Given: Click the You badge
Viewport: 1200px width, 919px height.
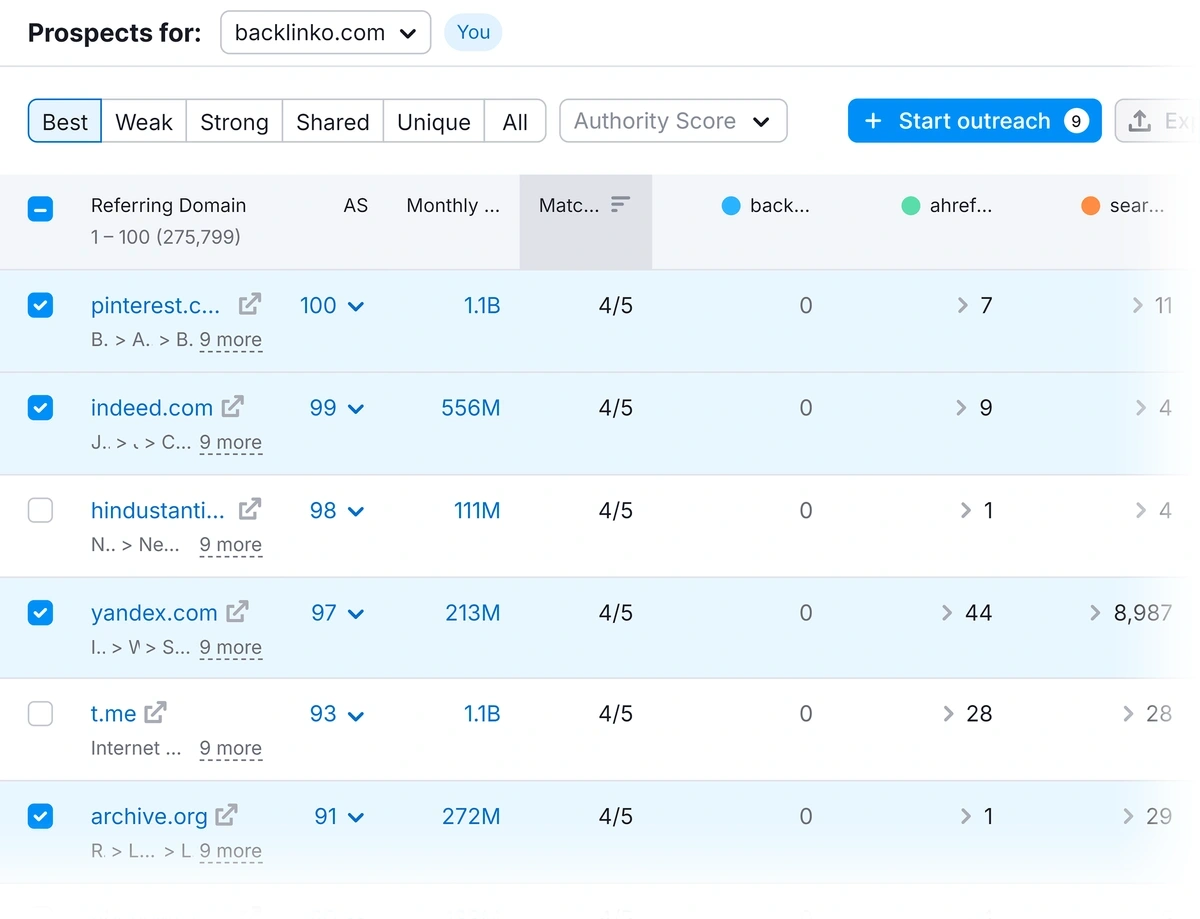Looking at the screenshot, I should coord(473,32).
